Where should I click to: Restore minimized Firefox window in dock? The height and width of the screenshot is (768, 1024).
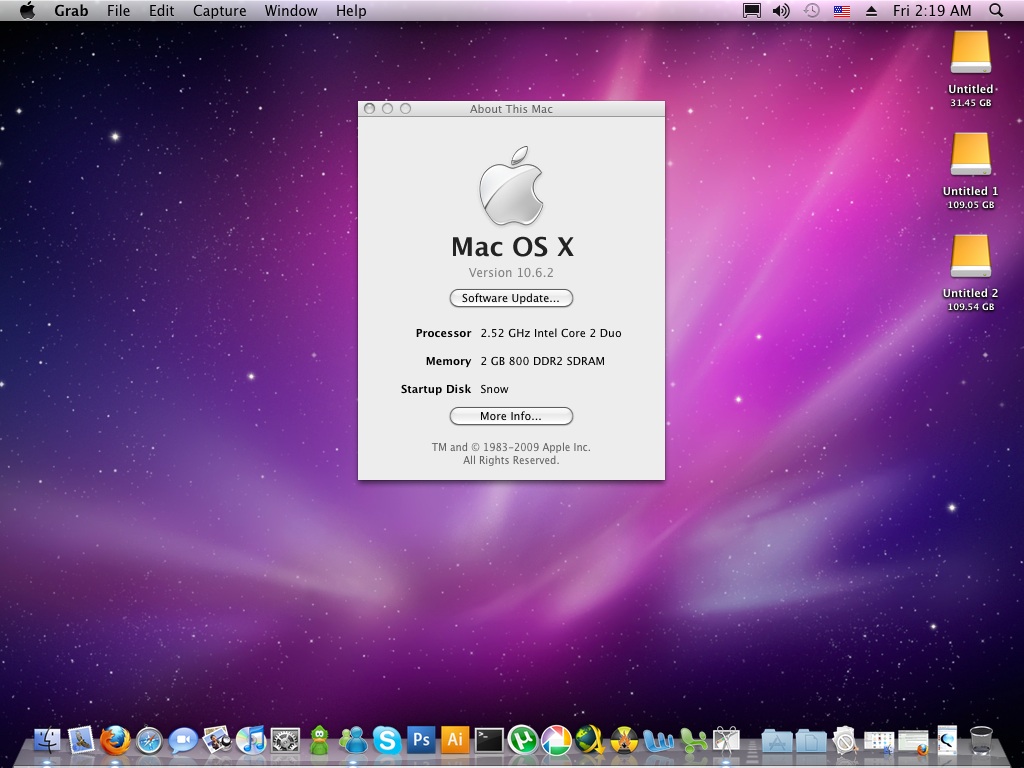[x=913, y=742]
